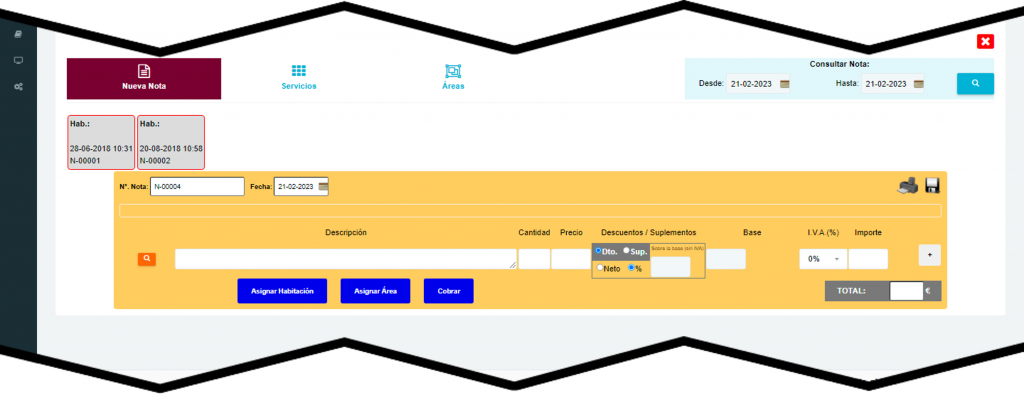Click the gears icon in left sidebar
The image size is (1024, 418).
[x=18, y=86]
